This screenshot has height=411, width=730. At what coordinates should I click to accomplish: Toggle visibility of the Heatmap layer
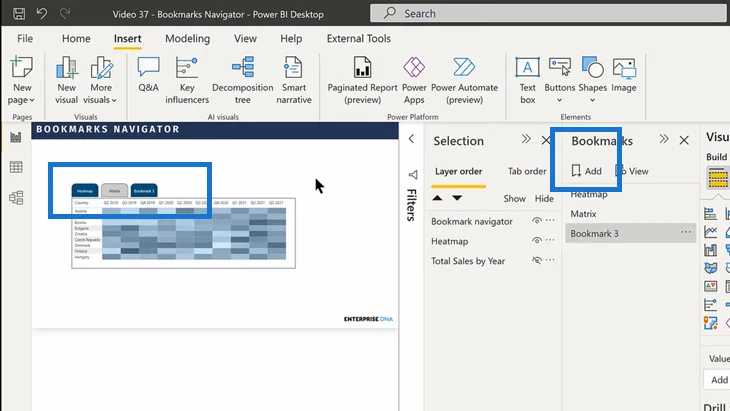[x=537, y=240]
